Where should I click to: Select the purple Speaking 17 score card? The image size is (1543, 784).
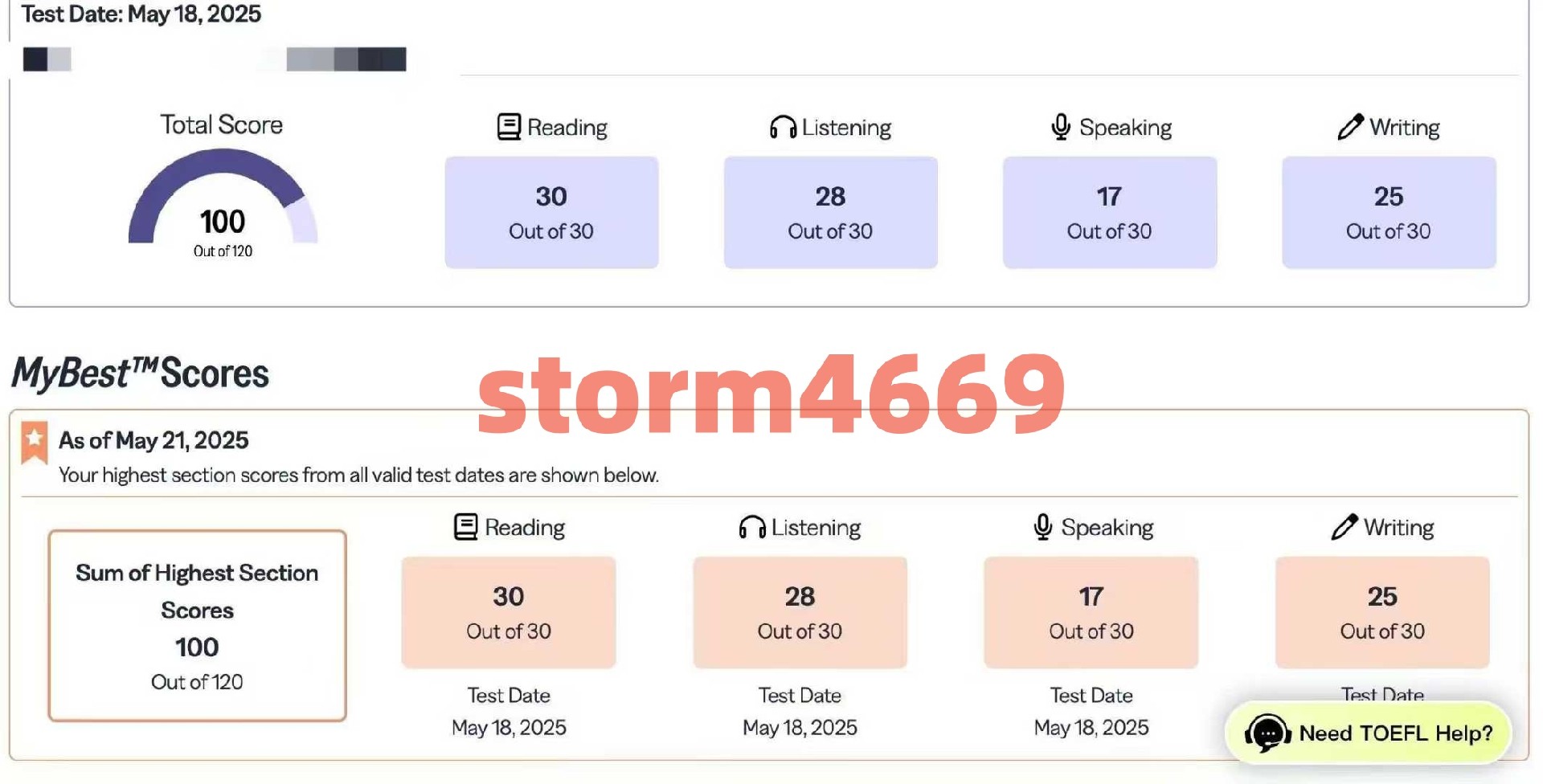click(x=1110, y=212)
